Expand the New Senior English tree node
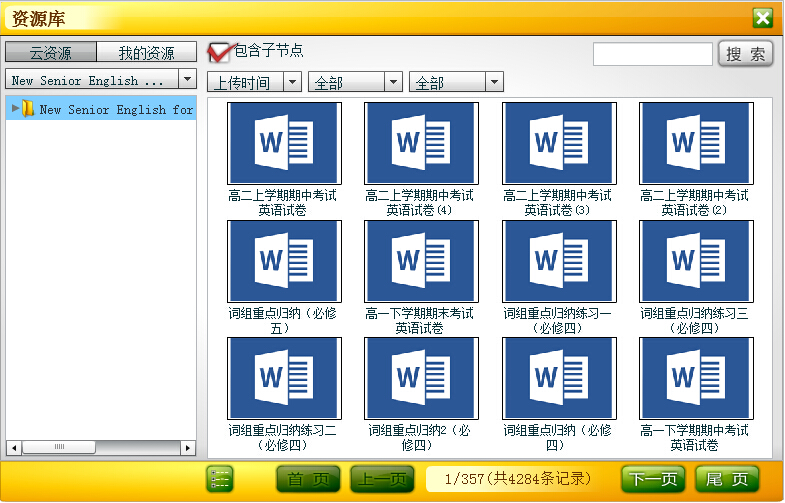Viewport: 785px width, 503px height. 15,108
